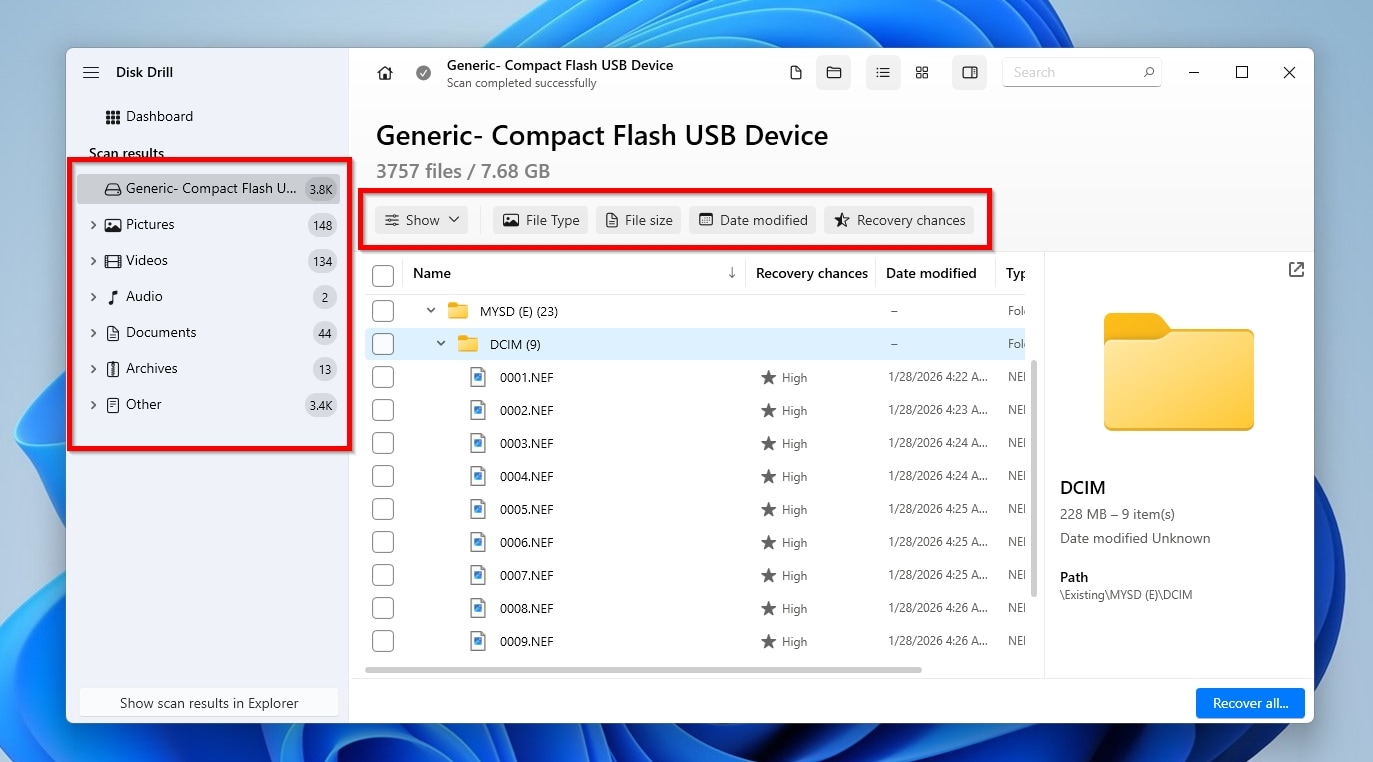Switch to grid view layout

coord(921,72)
